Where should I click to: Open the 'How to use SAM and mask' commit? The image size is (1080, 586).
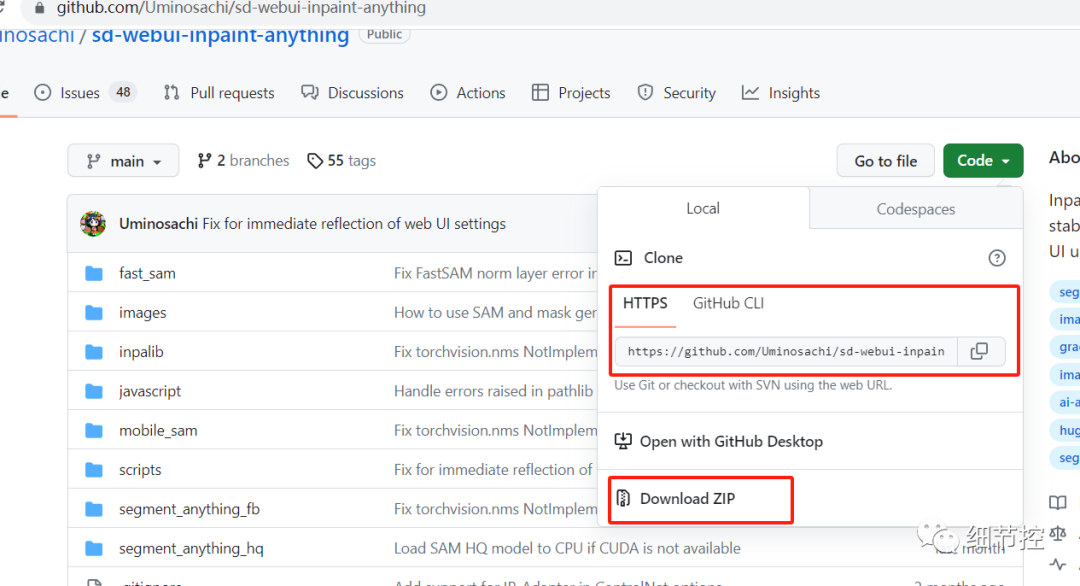point(495,313)
